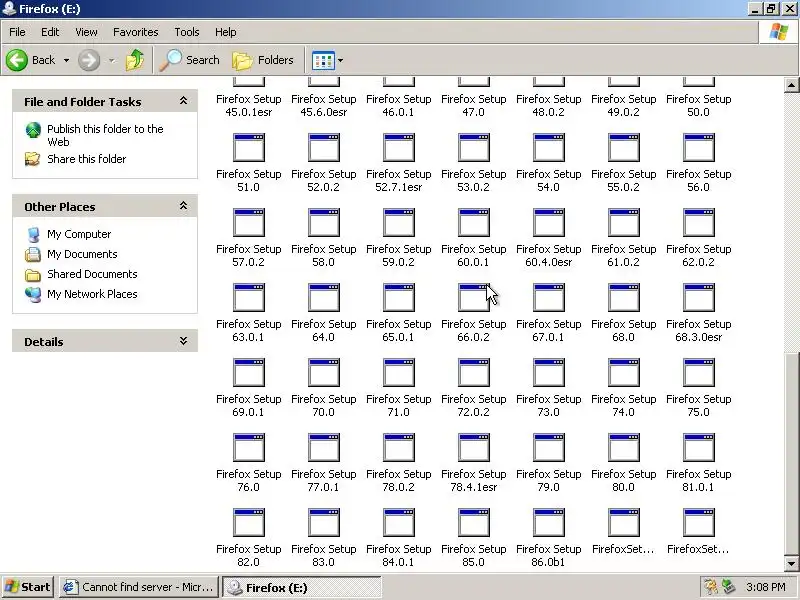Select the Firefox Setup 50.0 label
800x600 pixels.
coord(698,106)
